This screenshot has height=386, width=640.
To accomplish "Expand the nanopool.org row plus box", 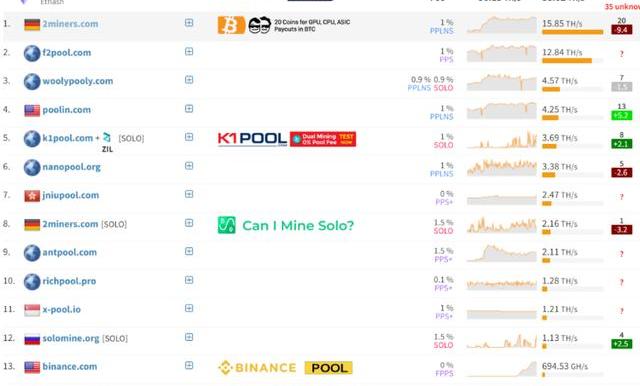I will 189,166.
